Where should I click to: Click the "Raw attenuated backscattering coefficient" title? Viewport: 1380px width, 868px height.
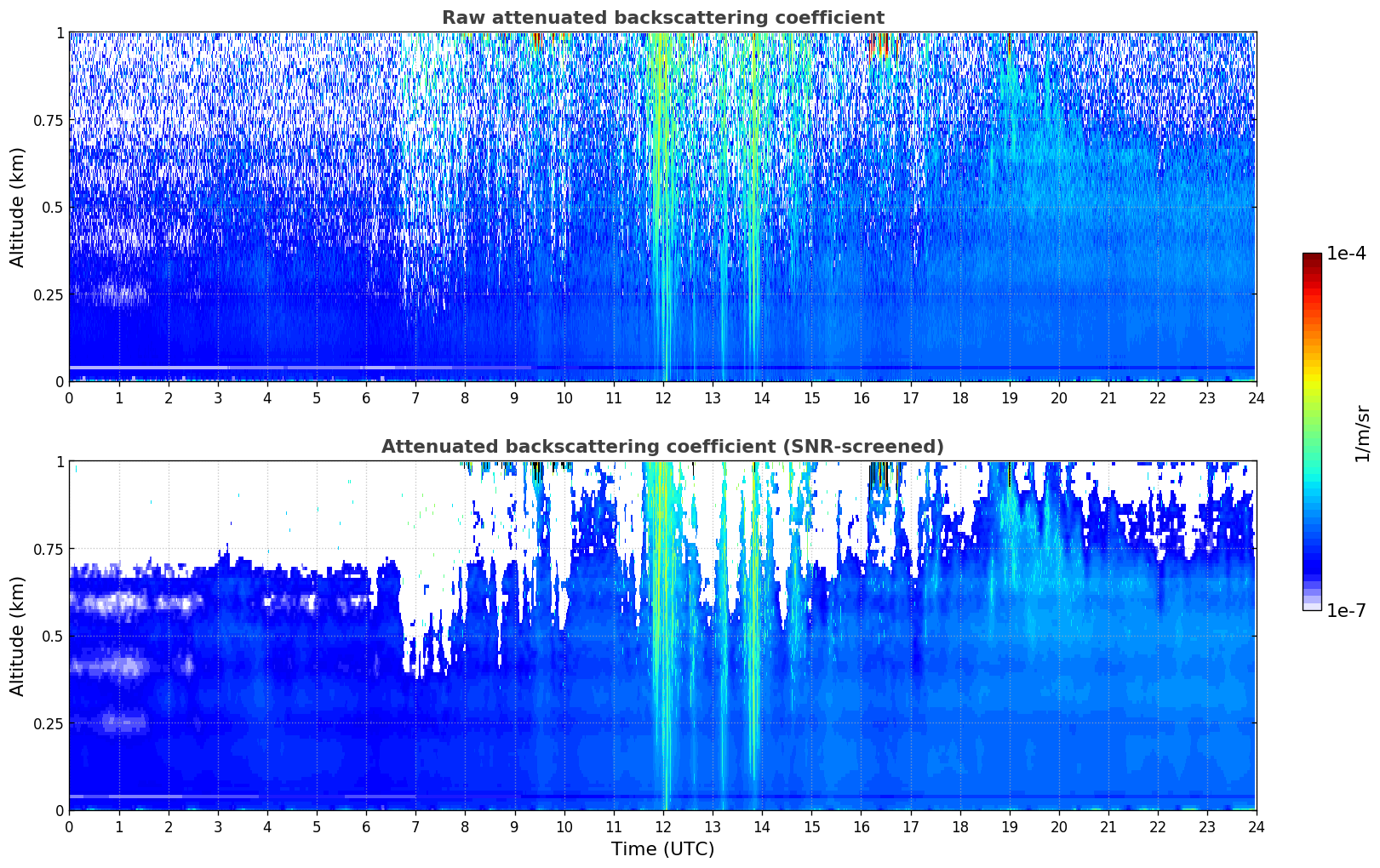(x=662, y=18)
